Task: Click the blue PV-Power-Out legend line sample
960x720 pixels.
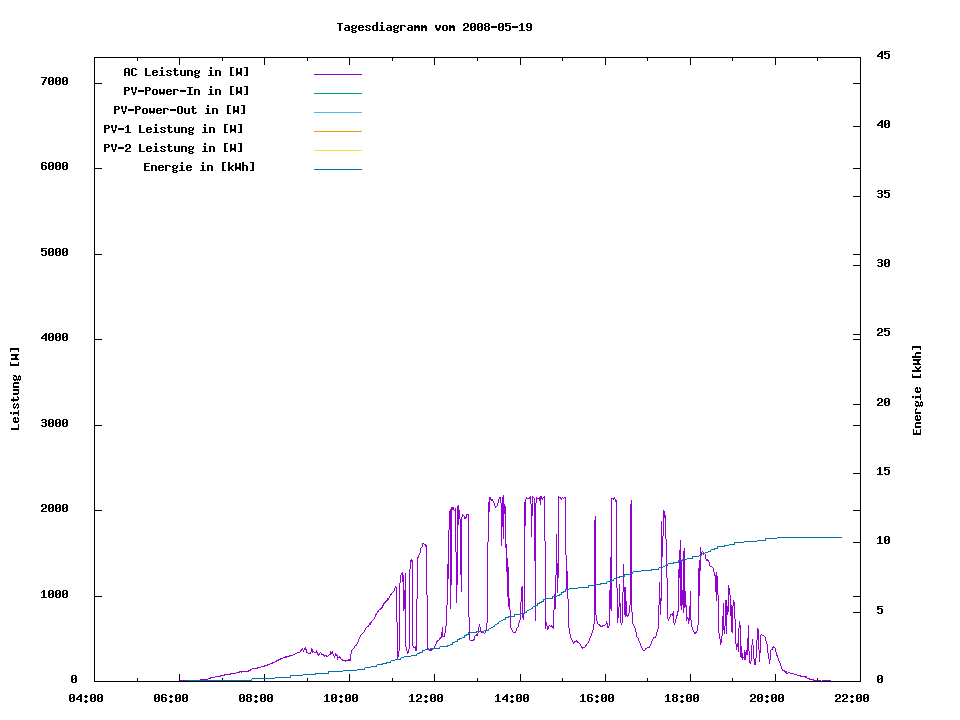Action: pyautogui.click(x=337, y=112)
